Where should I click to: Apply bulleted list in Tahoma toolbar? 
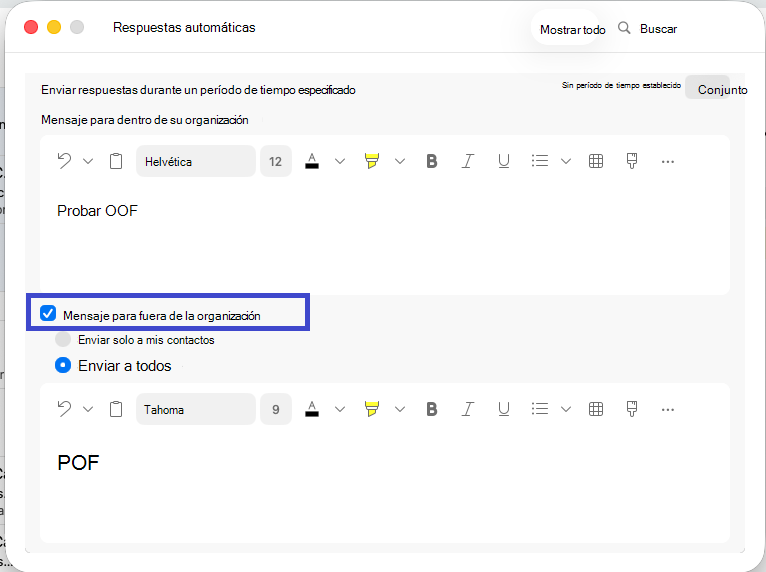(x=540, y=409)
